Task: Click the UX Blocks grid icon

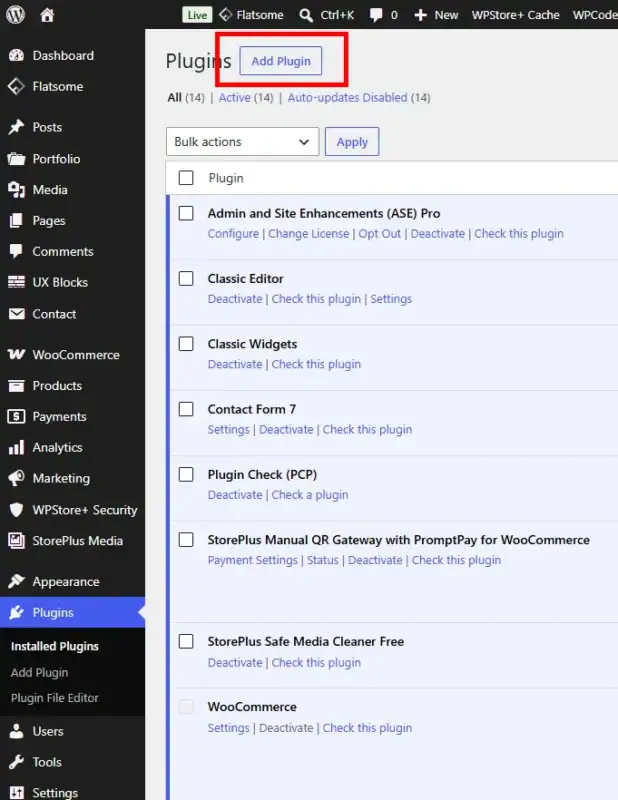Action: [x=16, y=282]
